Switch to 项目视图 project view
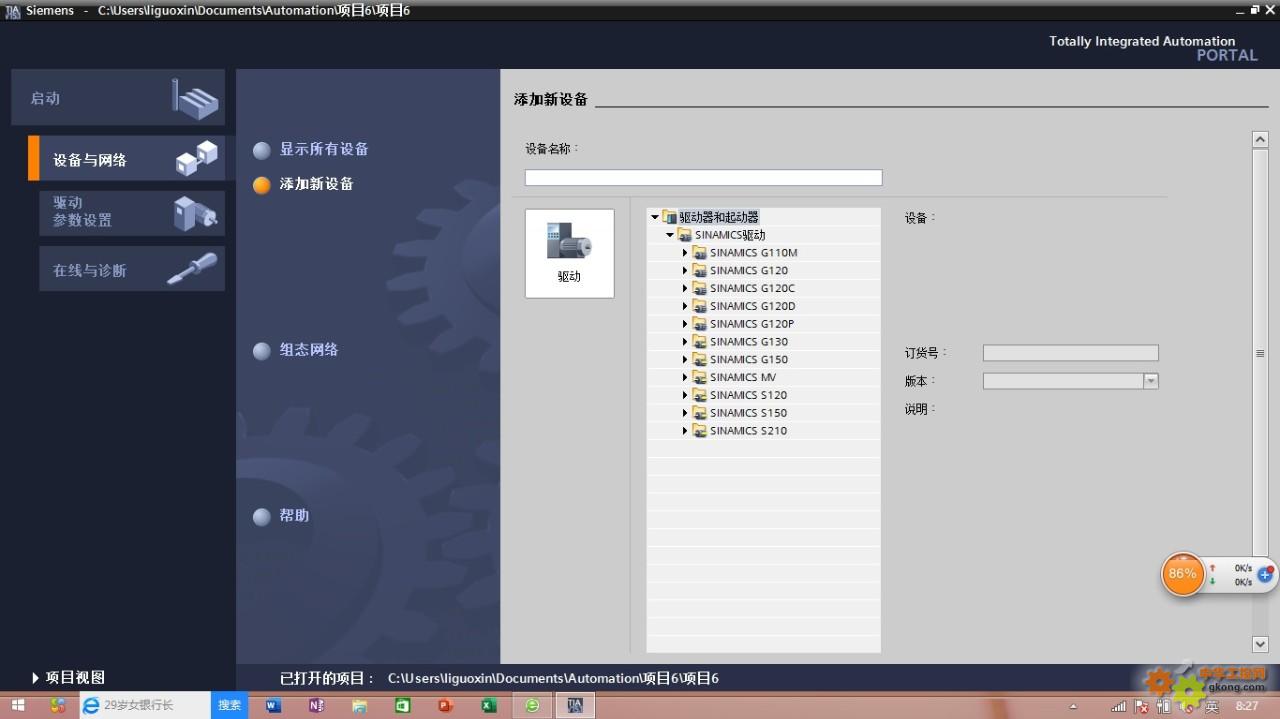Viewport: 1280px width, 719px height. click(x=70, y=678)
